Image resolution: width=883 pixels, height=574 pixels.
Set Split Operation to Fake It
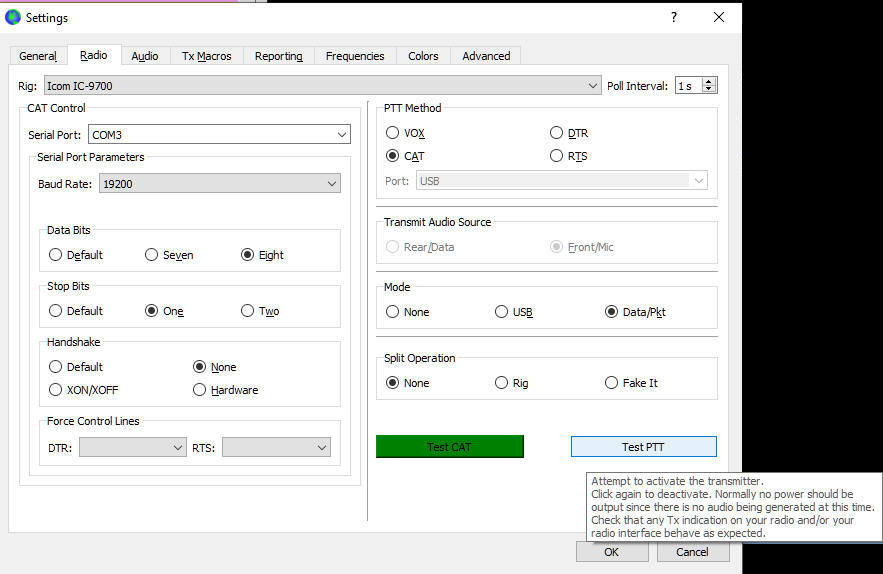[x=612, y=383]
